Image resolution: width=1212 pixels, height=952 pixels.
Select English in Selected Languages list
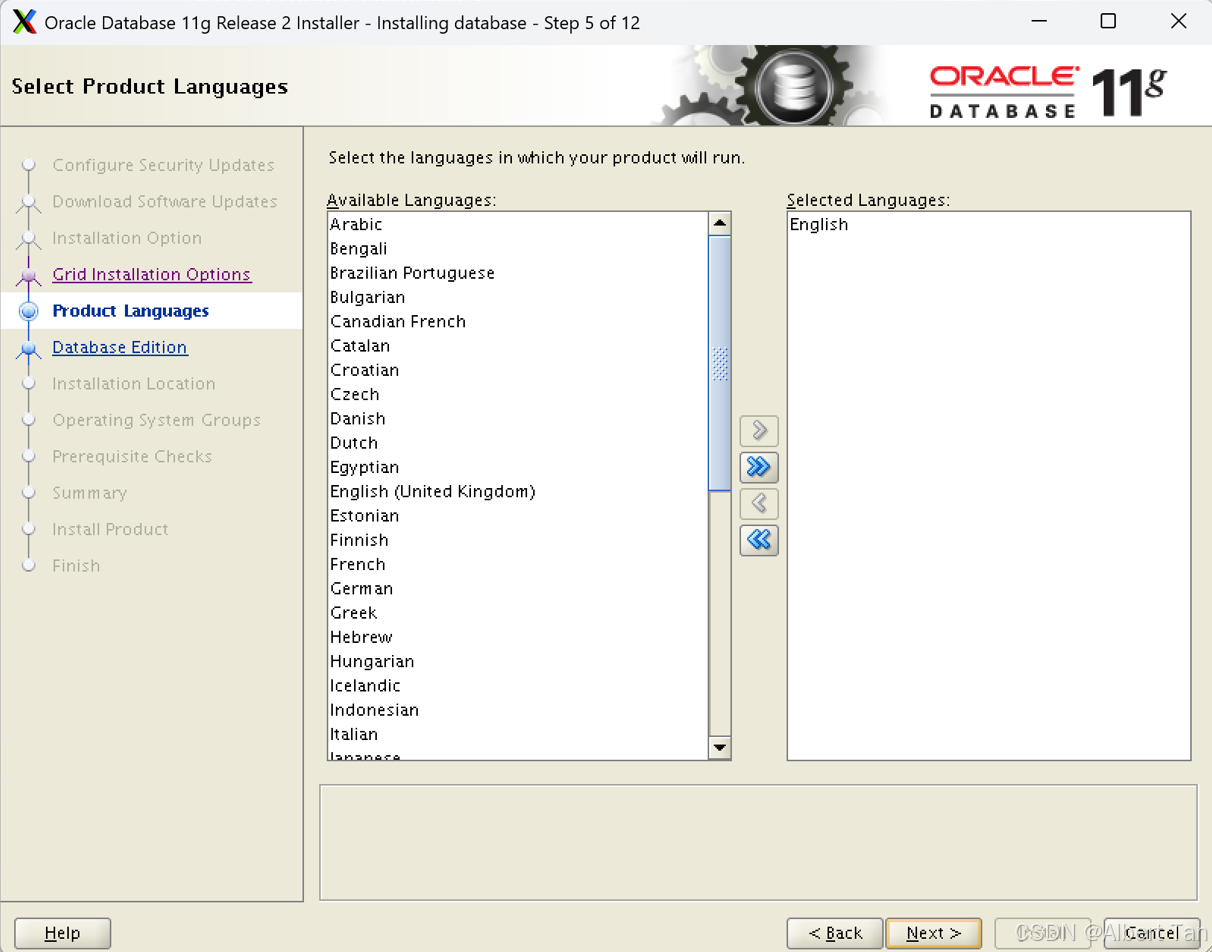(x=988, y=224)
